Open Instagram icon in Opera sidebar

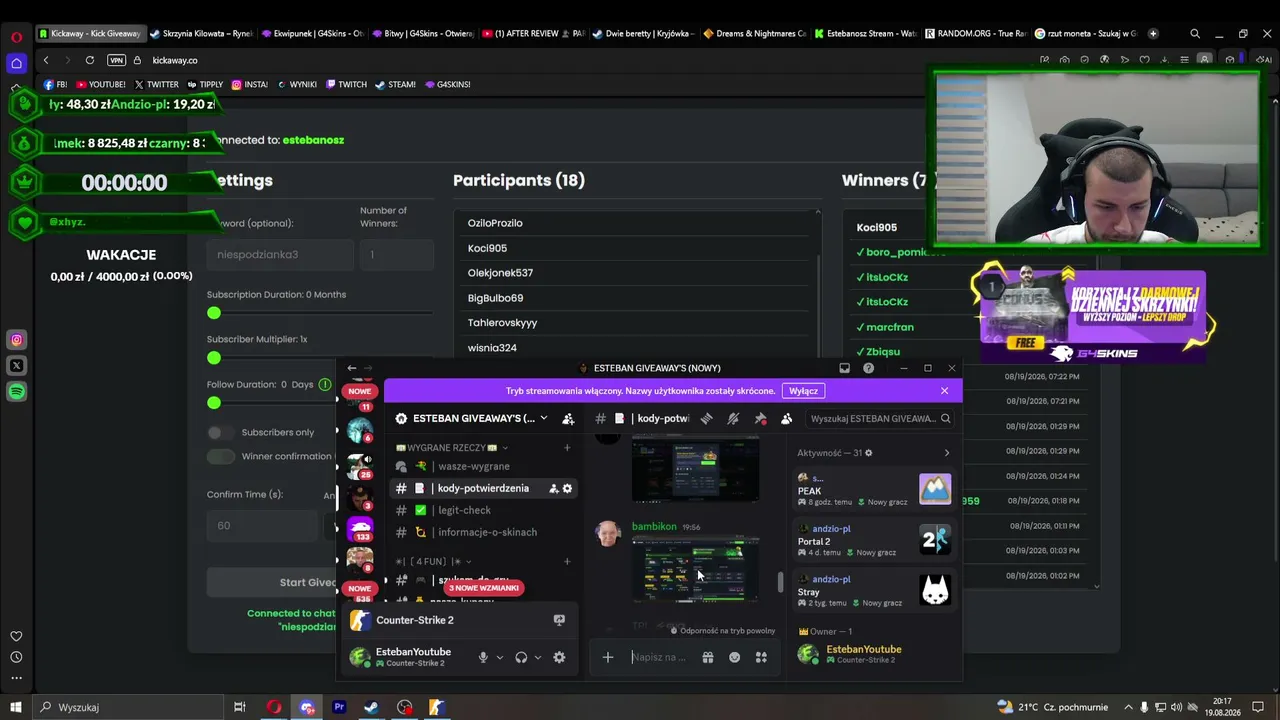pyautogui.click(x=16, y=340)
